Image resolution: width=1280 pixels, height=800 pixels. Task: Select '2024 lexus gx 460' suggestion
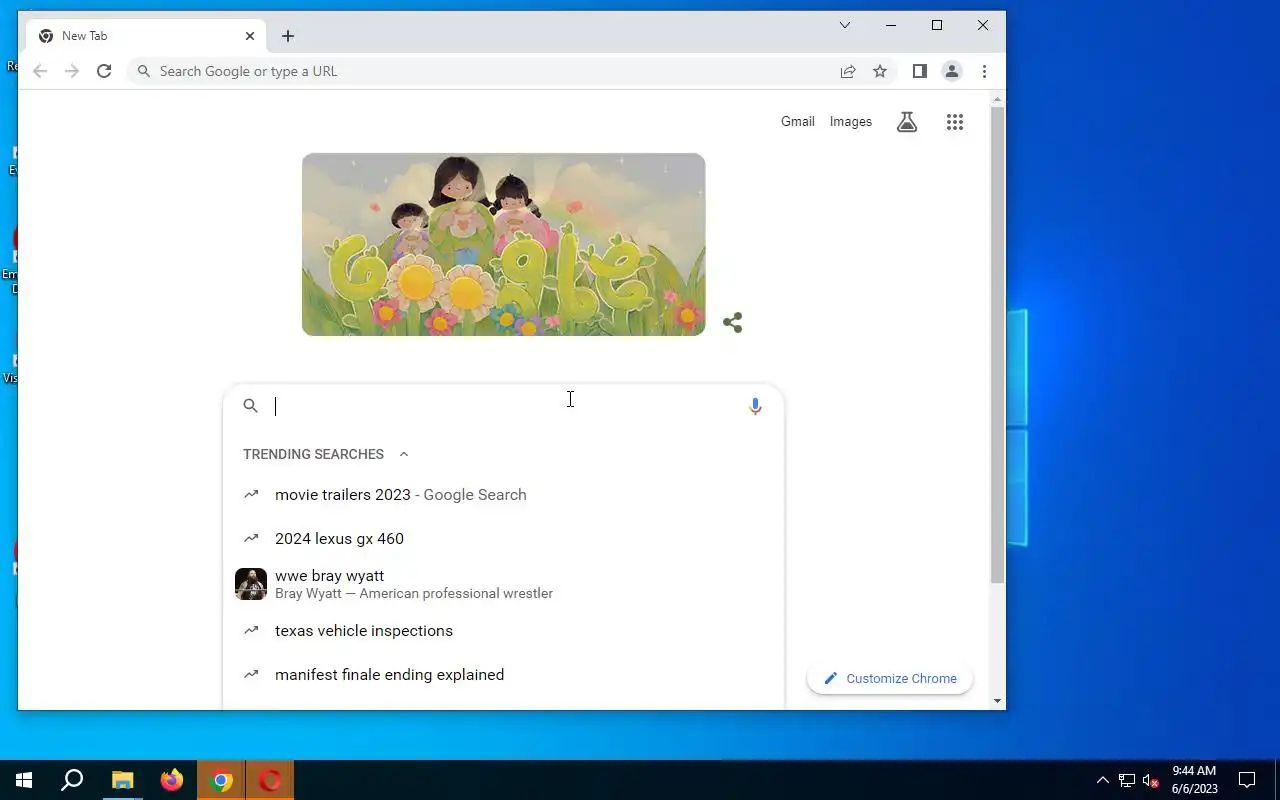click(x=504, y=539)
